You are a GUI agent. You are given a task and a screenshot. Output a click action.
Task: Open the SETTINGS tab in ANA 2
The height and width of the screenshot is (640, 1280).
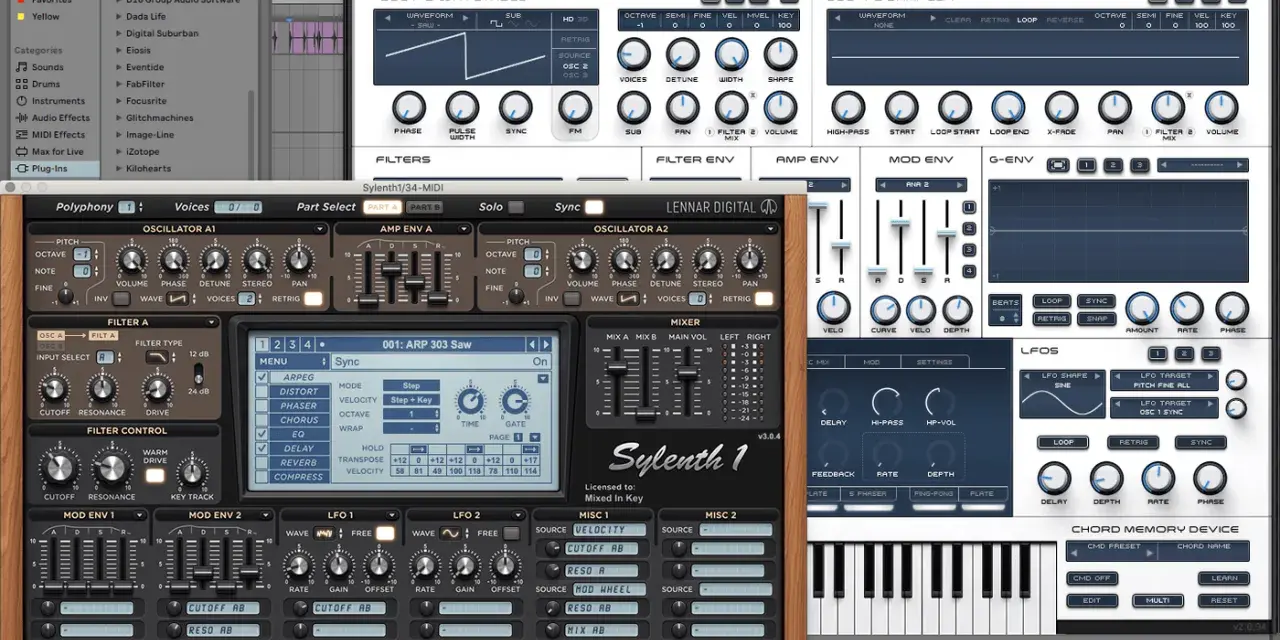934,362
